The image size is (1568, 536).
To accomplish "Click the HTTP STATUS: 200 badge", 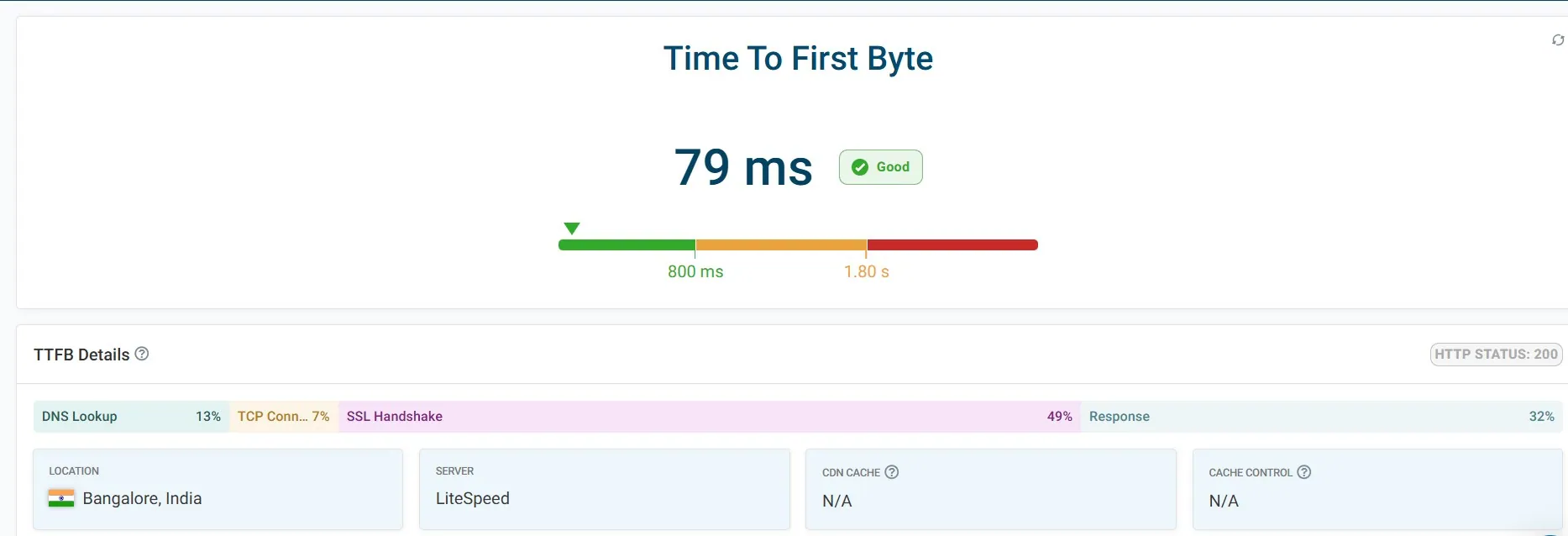I will (1496, 355).
